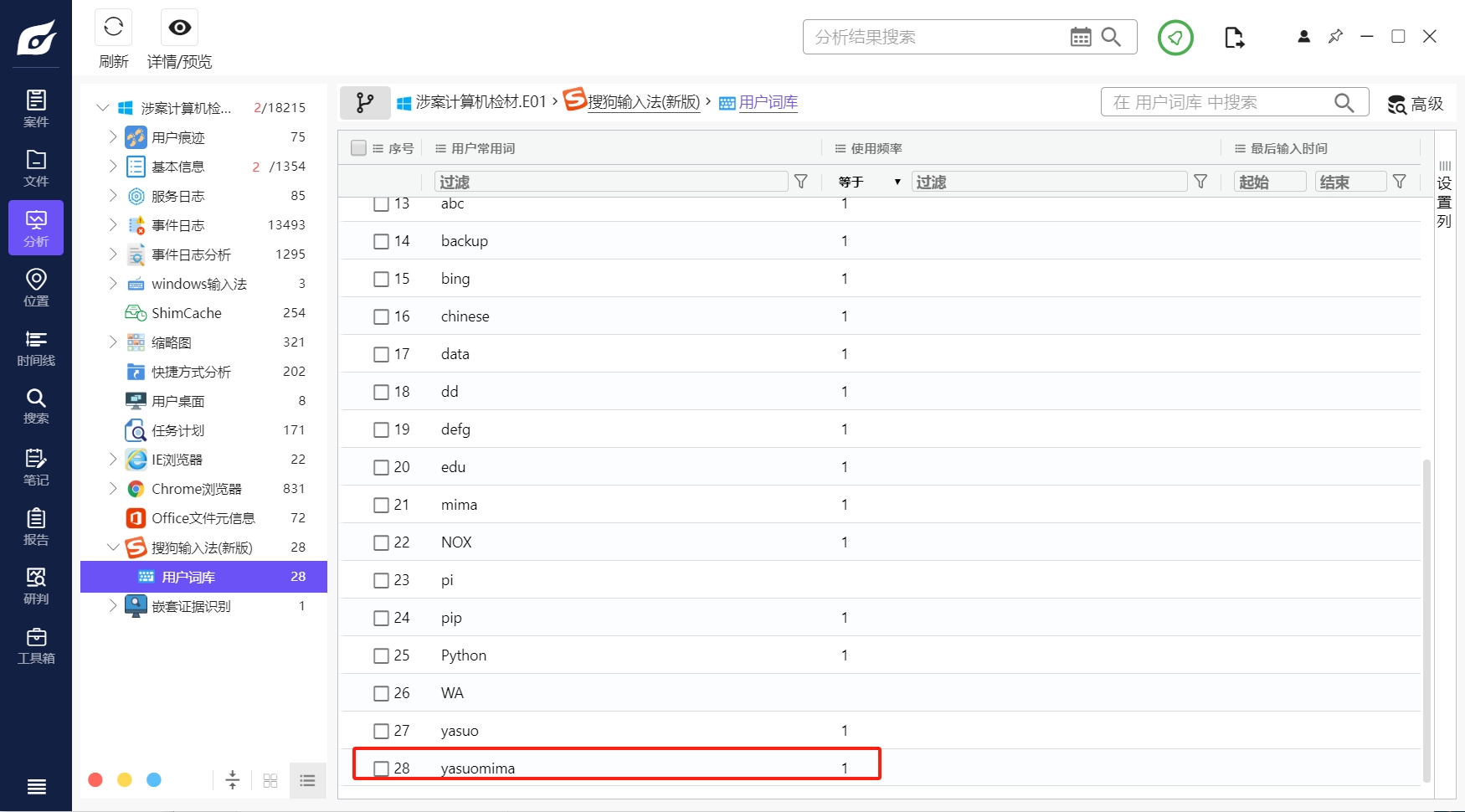This screenshot has width=1465, height=812.
Task: Switch to grid view icon below the tree
Action: (x=270, y=780)
